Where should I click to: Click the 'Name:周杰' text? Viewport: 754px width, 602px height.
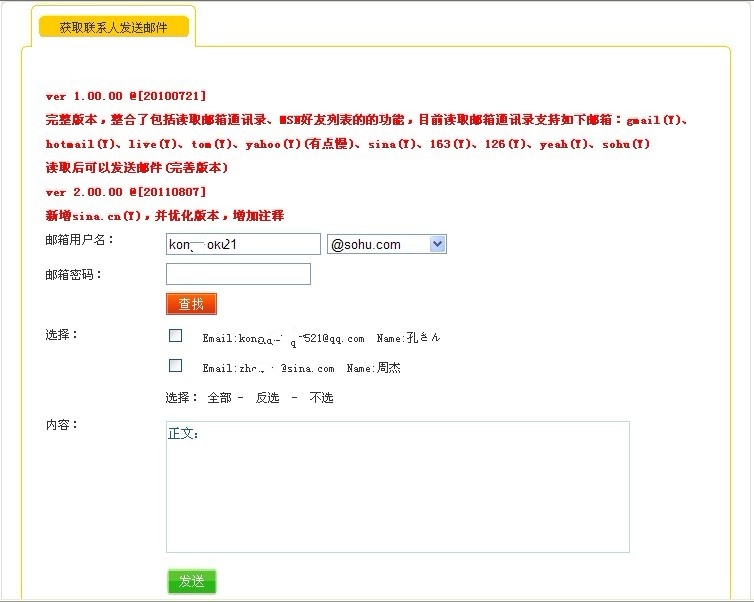click(374, 368)
